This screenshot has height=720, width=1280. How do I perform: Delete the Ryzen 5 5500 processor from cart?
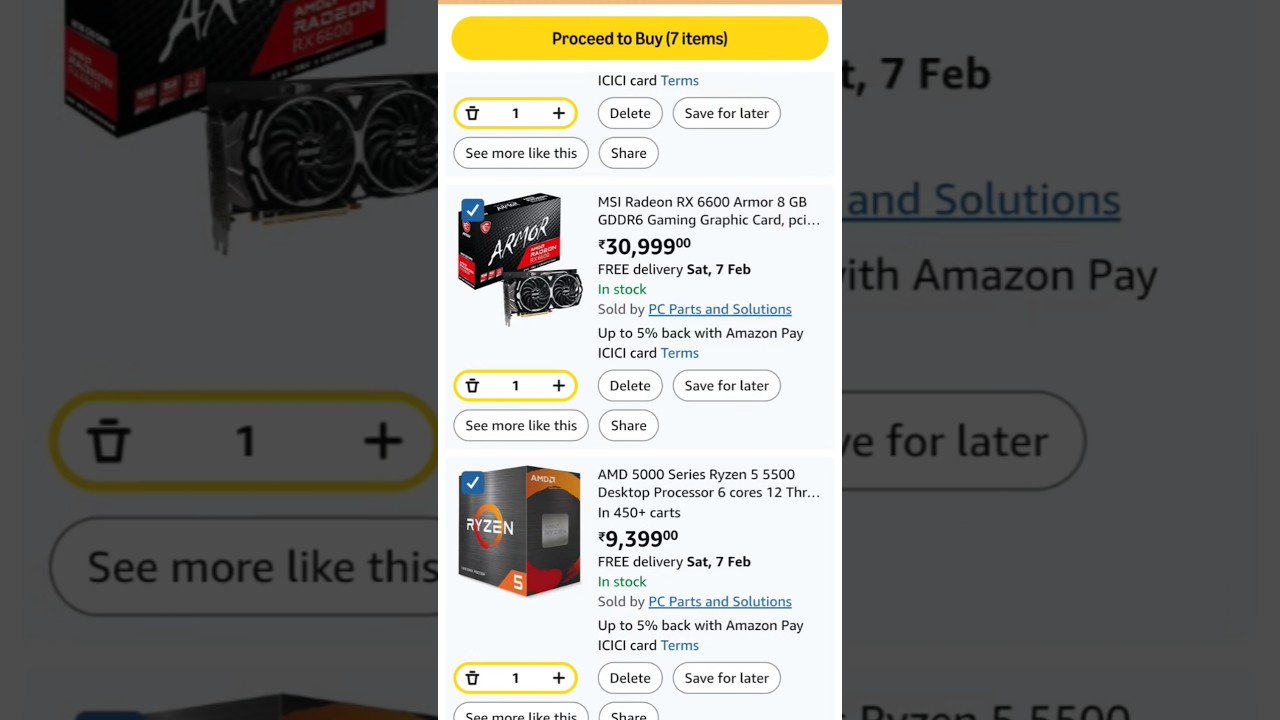[x=630, y=678]
